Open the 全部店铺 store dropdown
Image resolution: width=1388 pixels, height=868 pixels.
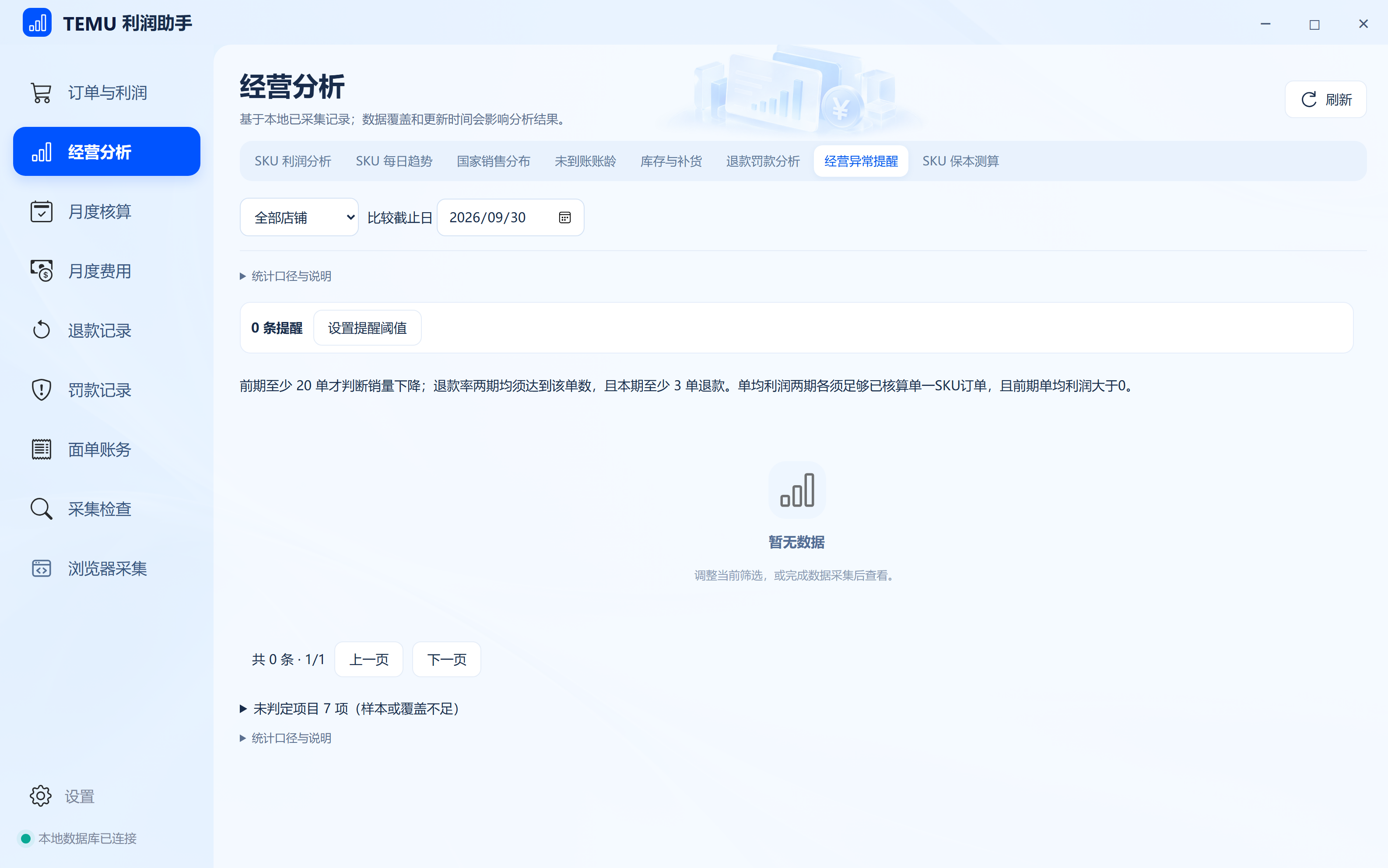click(x=299, y=217)
